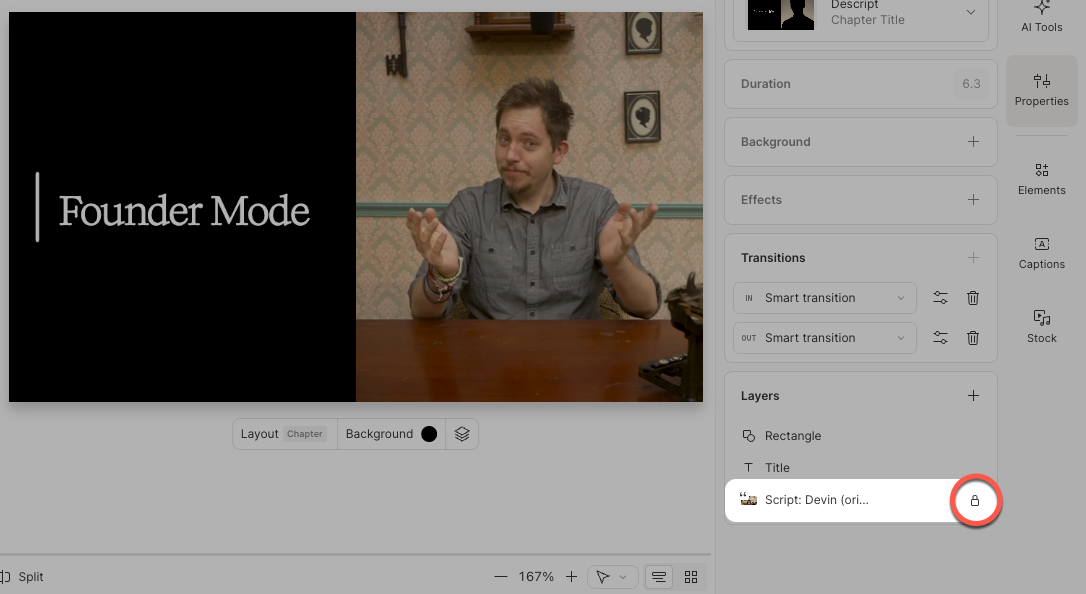Open the OUT Smart transition dropdown

(825, 338)
